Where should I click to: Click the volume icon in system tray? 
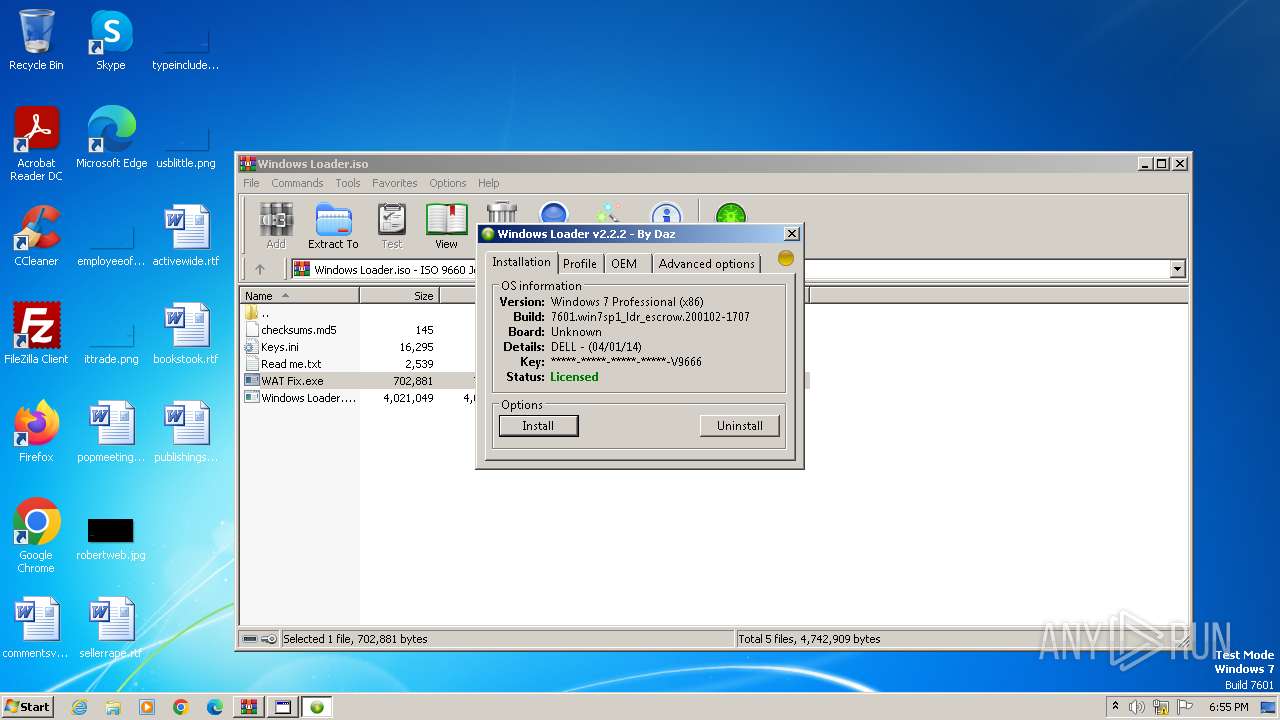pos(1137,707)
